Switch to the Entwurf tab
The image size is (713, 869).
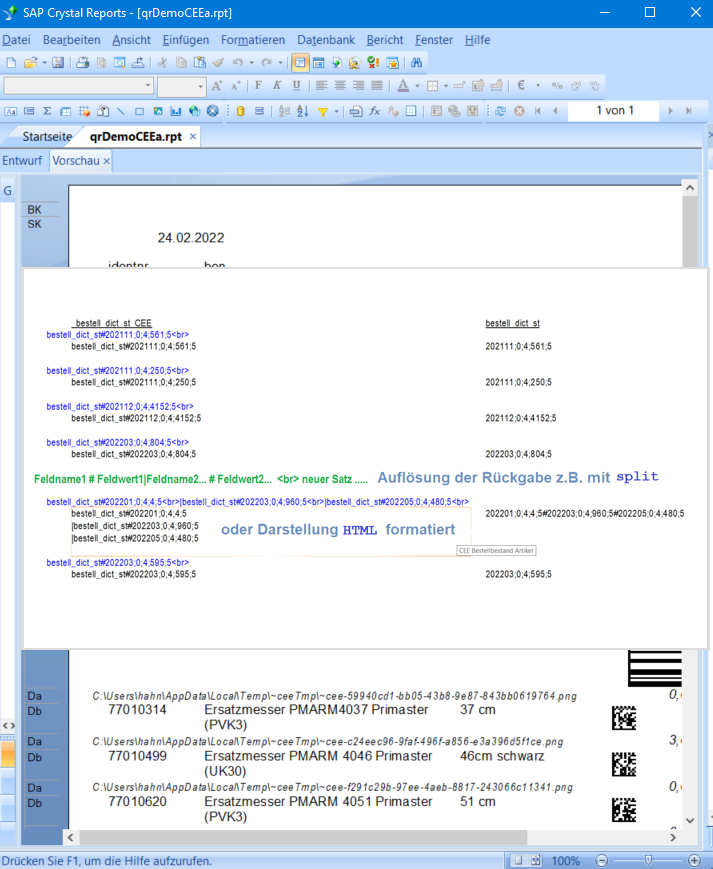(x=22, y=161)
